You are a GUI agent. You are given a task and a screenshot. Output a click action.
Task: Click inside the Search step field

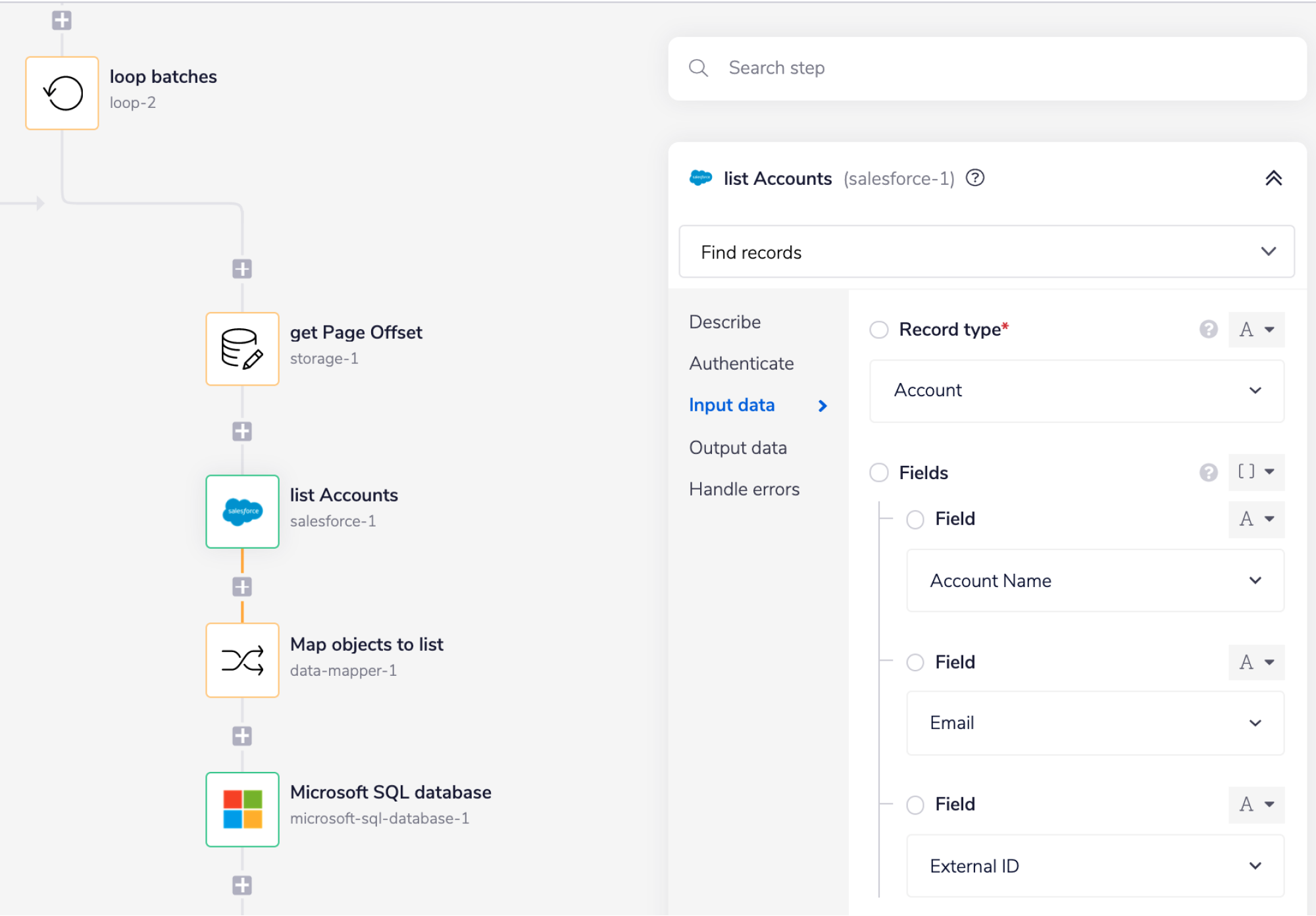pos(855,67)
